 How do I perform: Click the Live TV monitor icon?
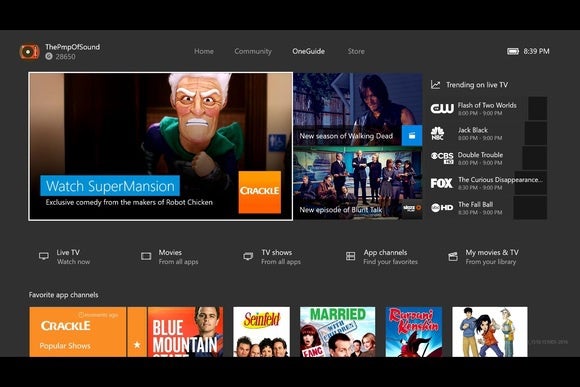[x=44, y=256]
